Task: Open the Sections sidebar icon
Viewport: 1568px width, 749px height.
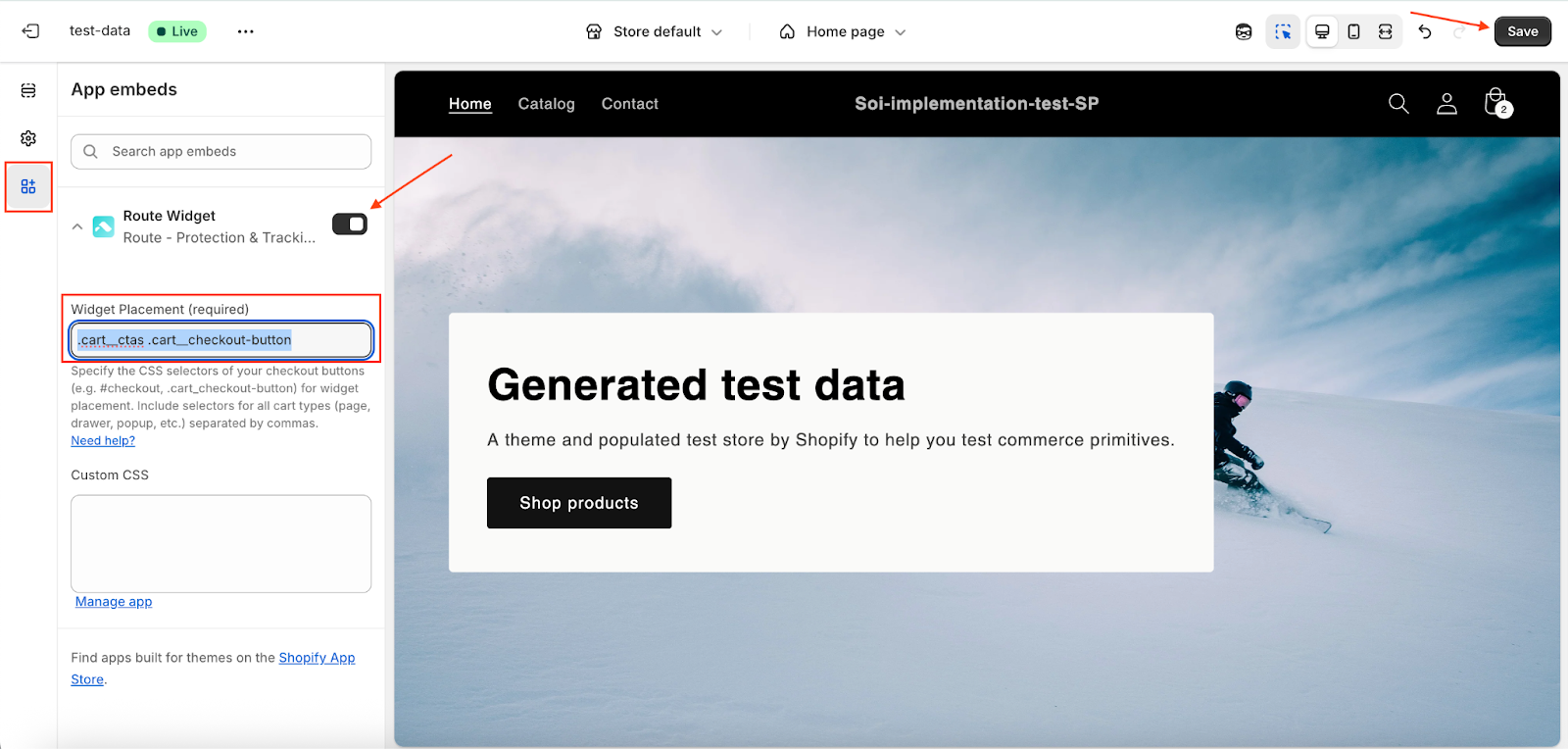Action: pyautogui.click(x=28, y=91)
